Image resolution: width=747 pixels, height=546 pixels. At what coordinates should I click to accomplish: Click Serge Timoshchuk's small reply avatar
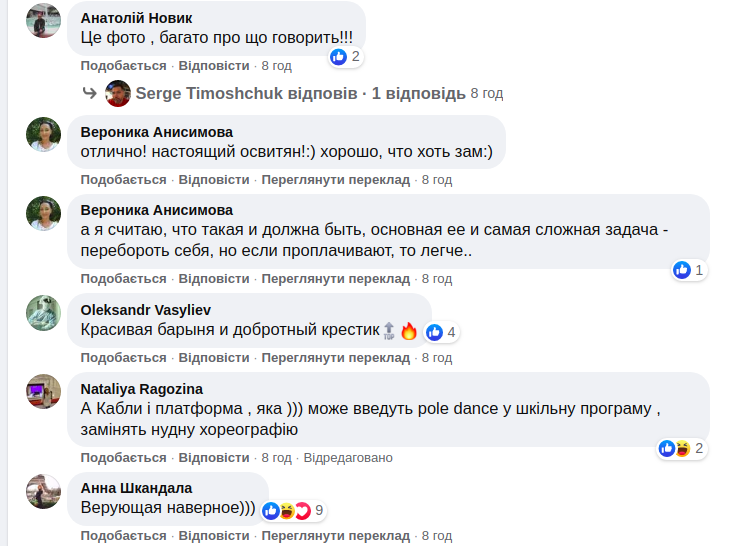[x=118, y=94]
